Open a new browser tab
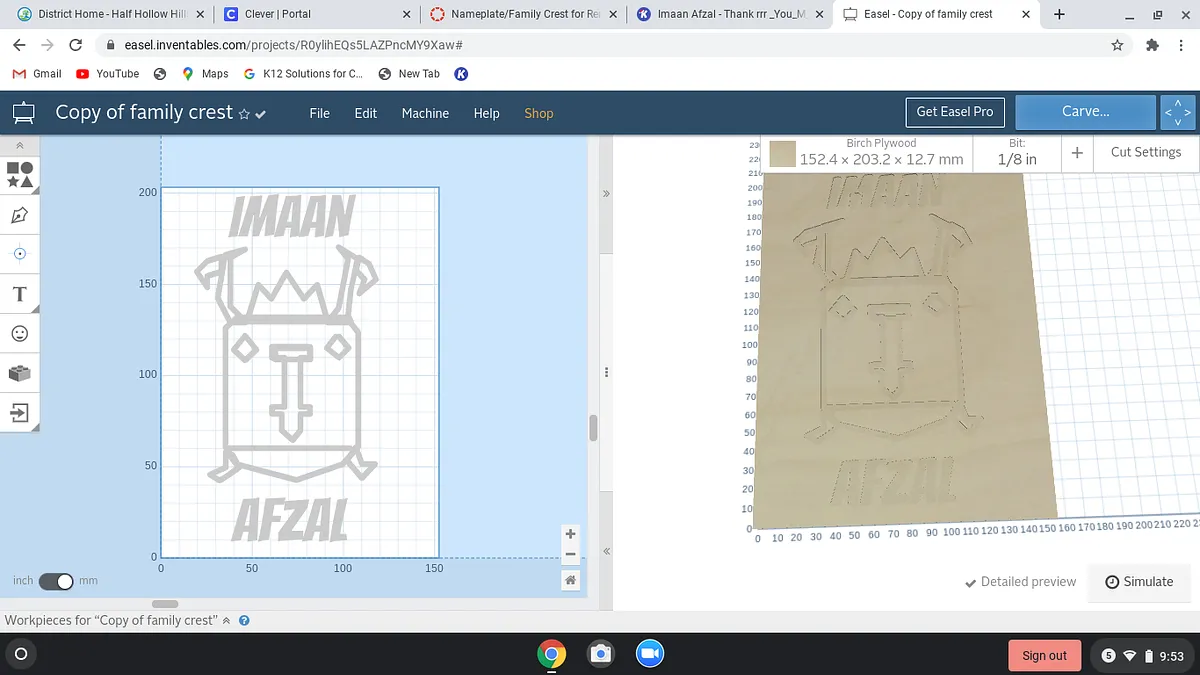Screen dimensions: 1200x675 (1059, 14)
